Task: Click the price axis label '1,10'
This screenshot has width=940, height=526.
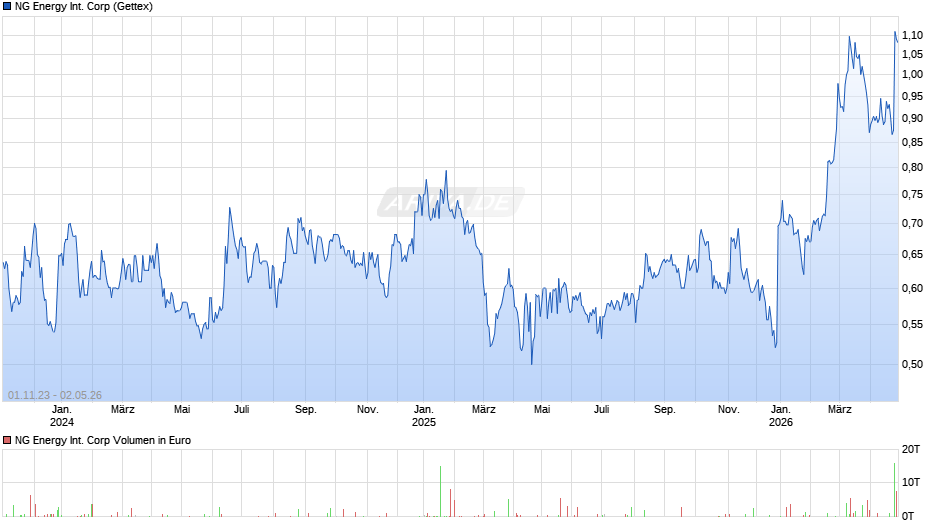Action: 912,35
